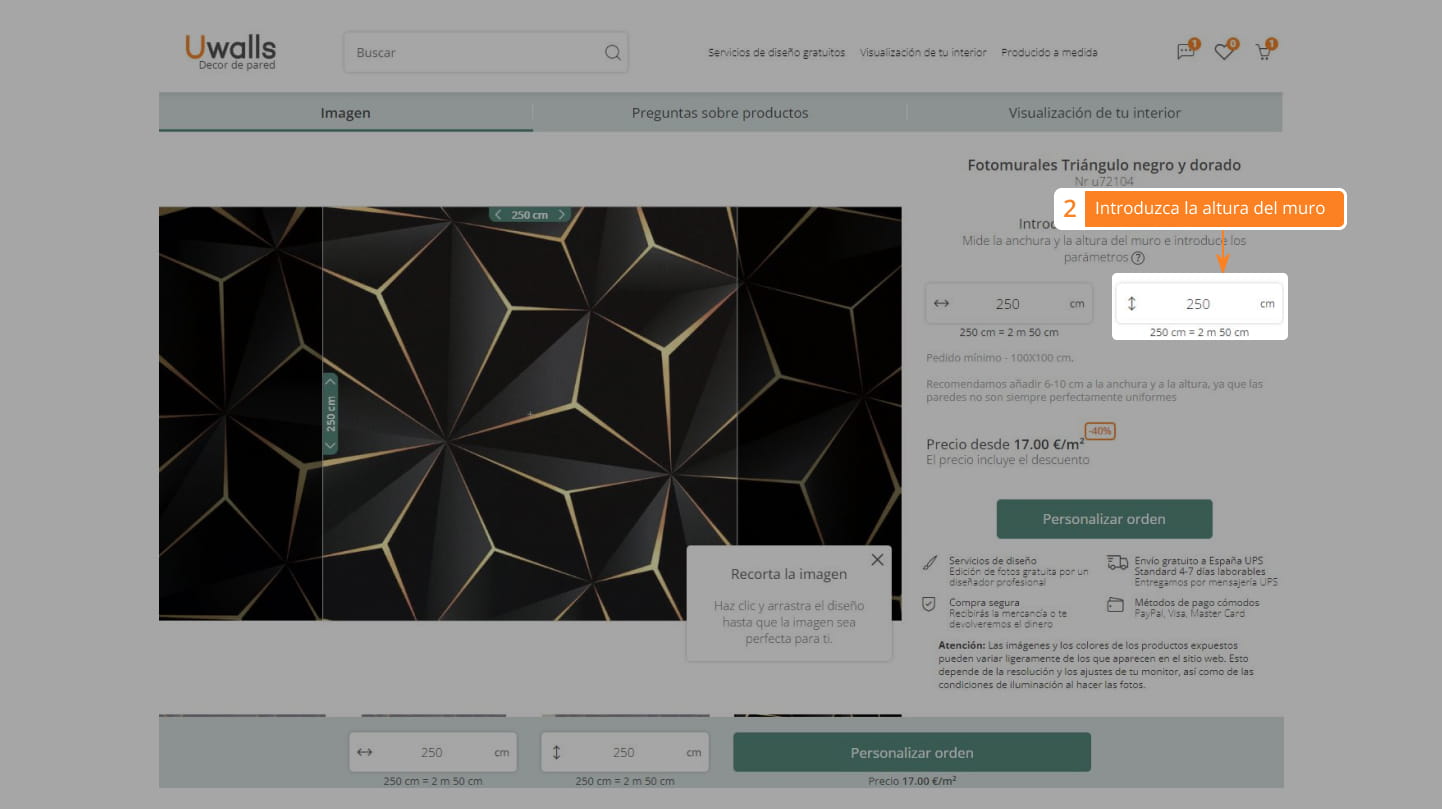
Task: Click left arrow on top width ruler
Action: (x=499, y=215)
